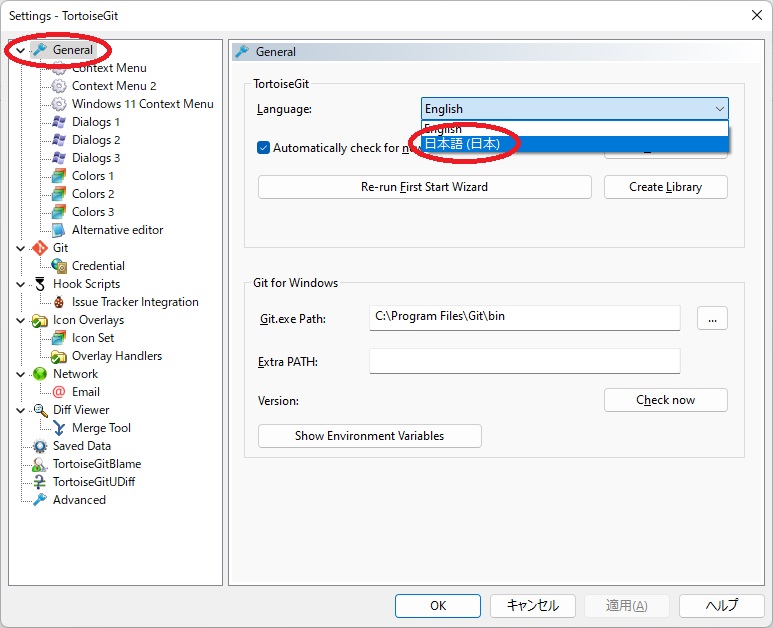The width and height of the screenshot is (773, 628).
Task: Select the Colors 2 label
Action: click(93, 194)
